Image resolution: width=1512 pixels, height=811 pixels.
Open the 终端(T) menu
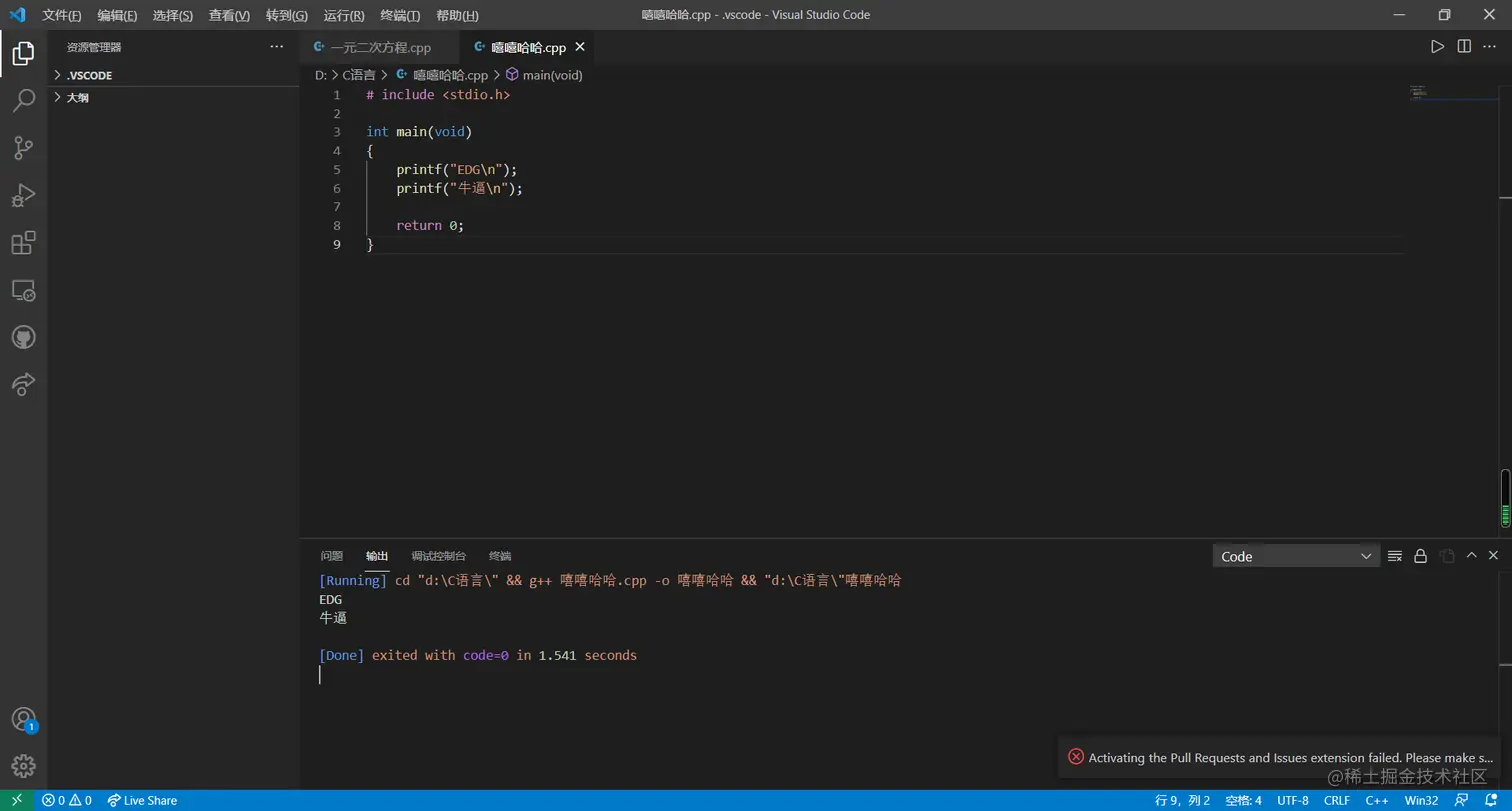[x=400, y=15]
